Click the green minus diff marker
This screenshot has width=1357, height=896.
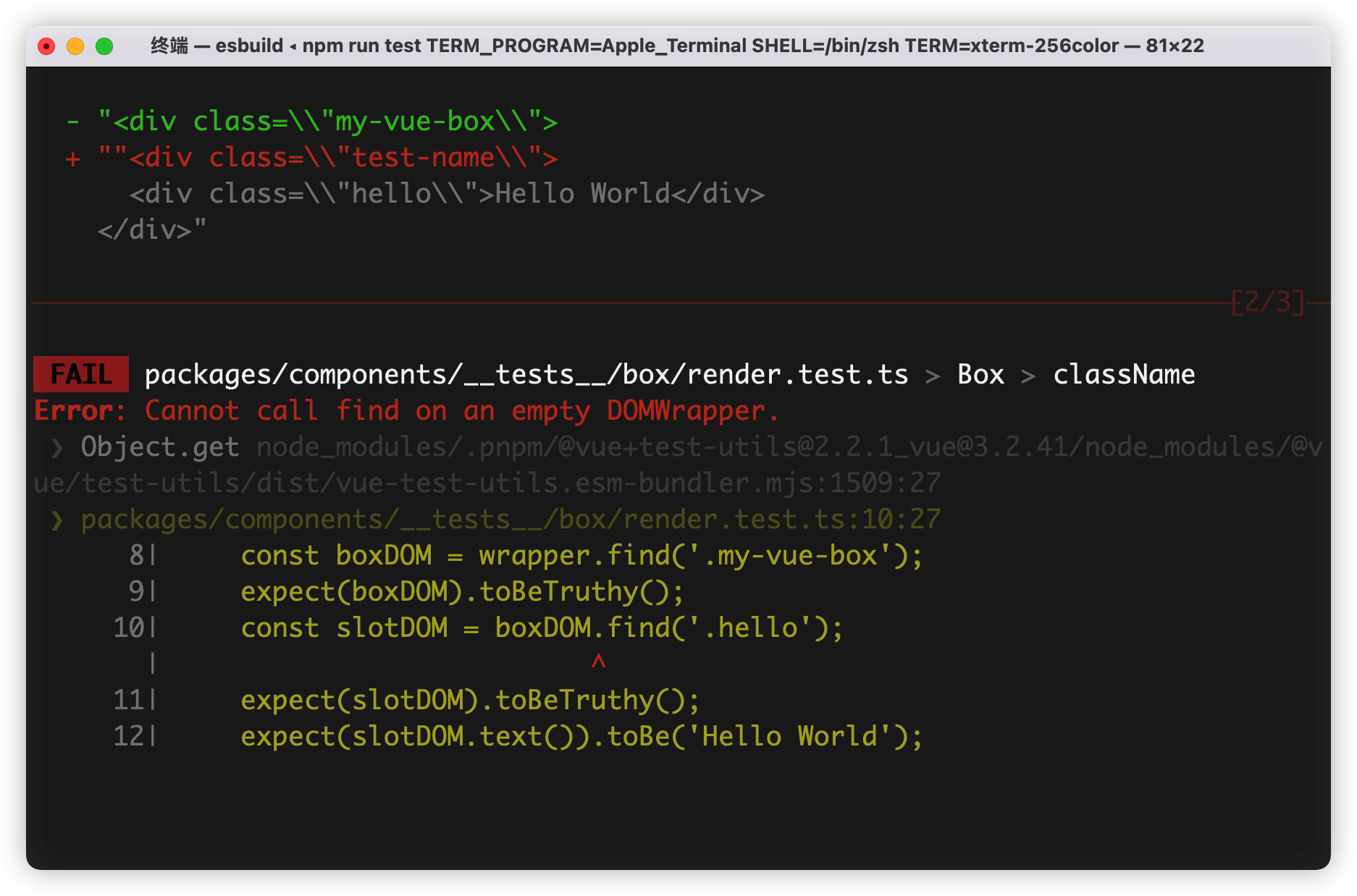72,122
